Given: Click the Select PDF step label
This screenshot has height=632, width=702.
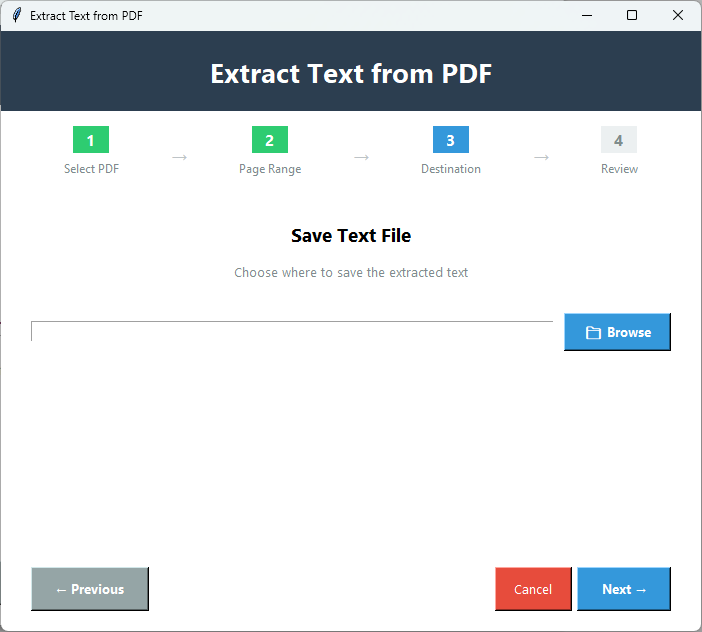Looking at the screenshot, I should pyautogui.click(x=91, y=169).
